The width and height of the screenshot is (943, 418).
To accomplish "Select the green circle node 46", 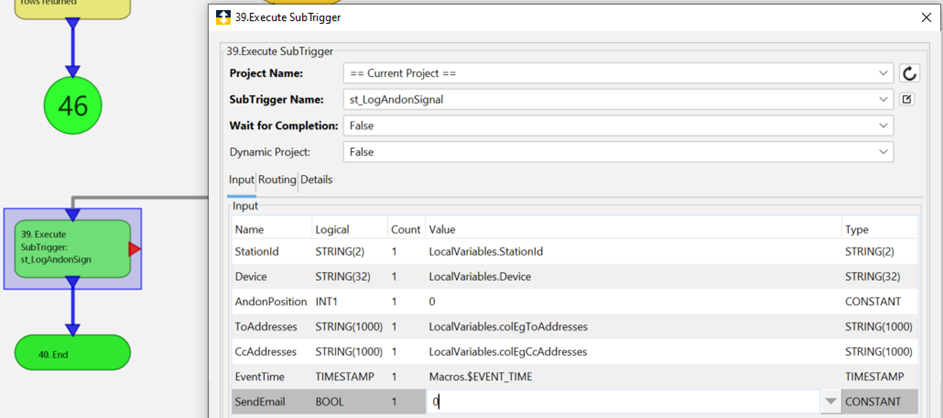I will point(73,105).
